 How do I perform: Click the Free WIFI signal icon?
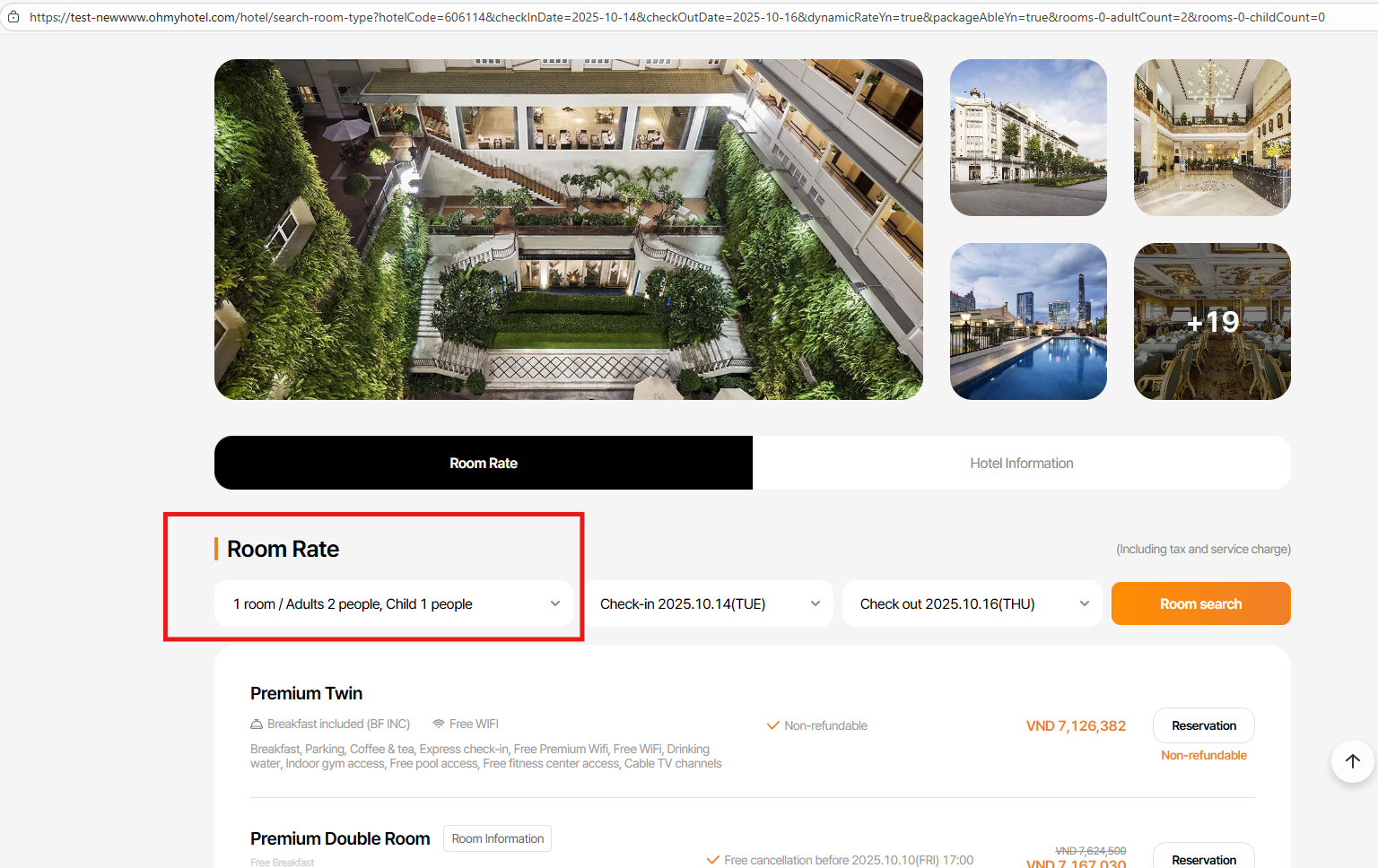(439, 724)
